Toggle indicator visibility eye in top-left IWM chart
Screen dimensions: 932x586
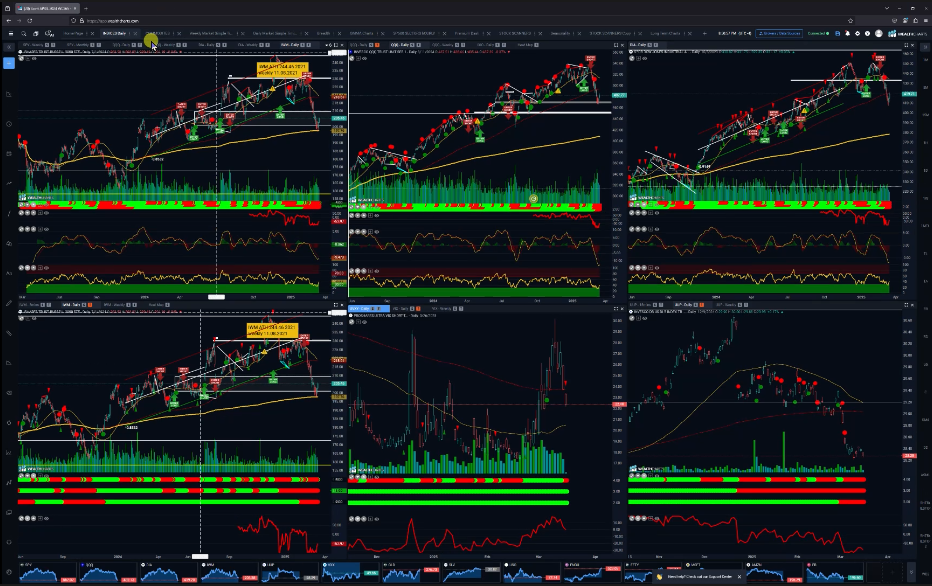coord(34,58)
